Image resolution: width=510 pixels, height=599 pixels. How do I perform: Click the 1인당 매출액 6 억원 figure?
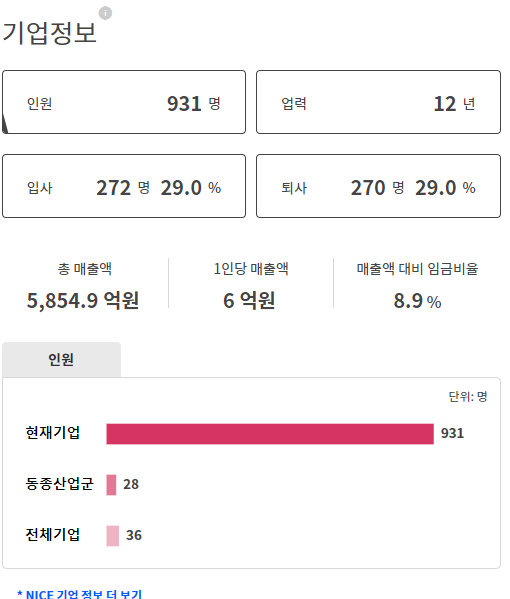pyautogui.click(x=249, y=300)
